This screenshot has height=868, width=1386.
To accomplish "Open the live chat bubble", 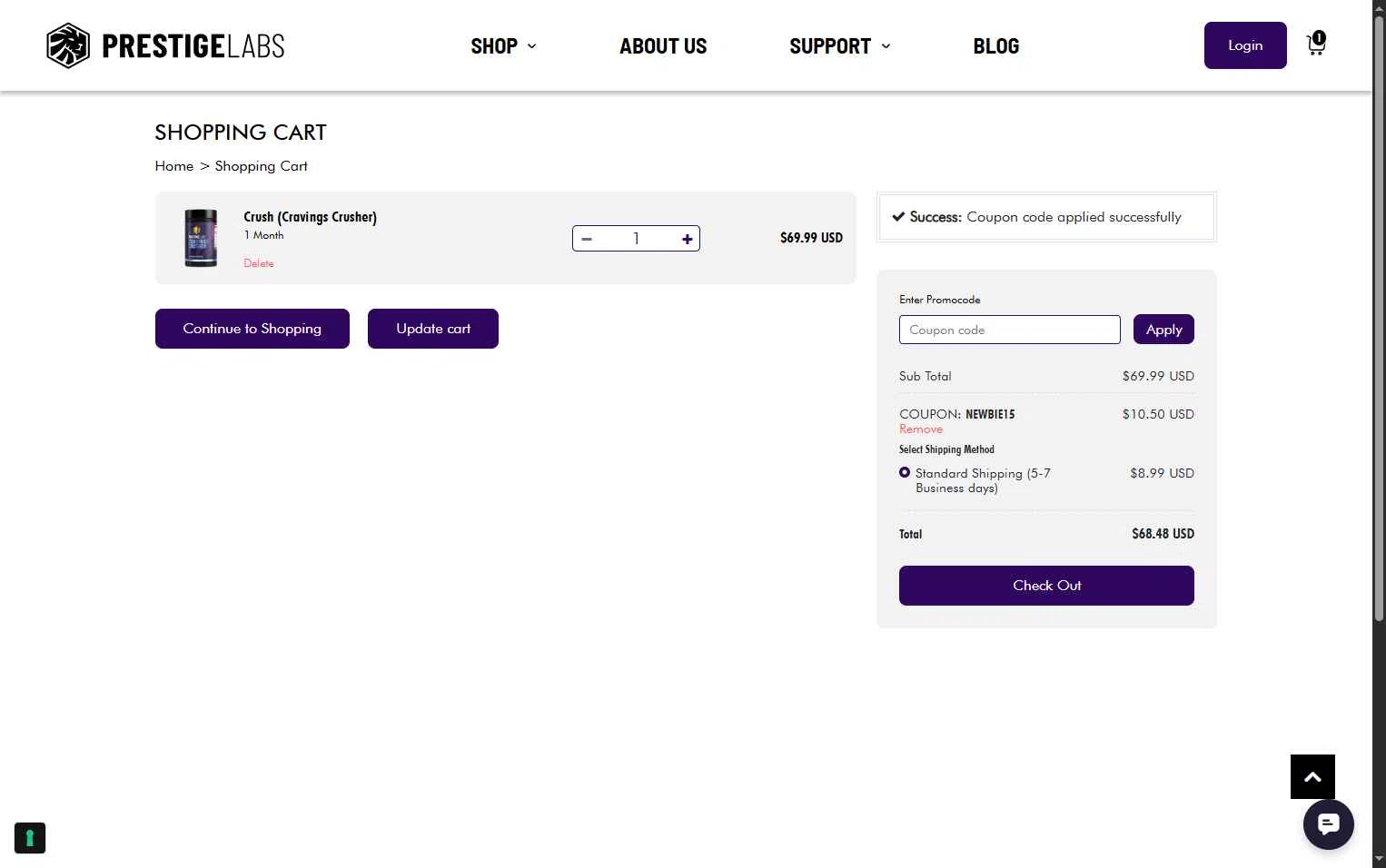I will tap(1328, 824).
